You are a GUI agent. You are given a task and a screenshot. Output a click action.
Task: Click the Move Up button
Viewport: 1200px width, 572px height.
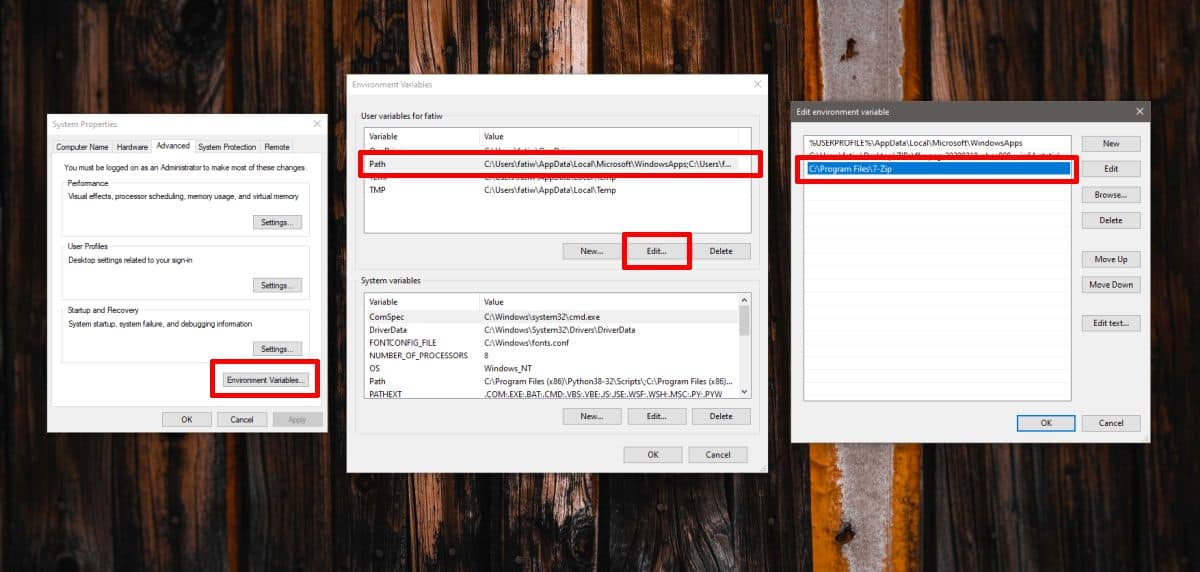1110,259
